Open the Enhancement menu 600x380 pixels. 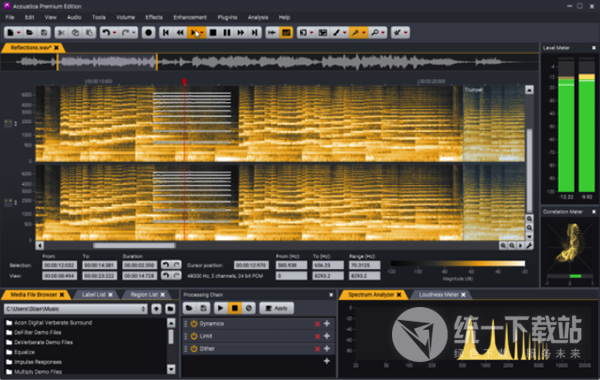190,17
